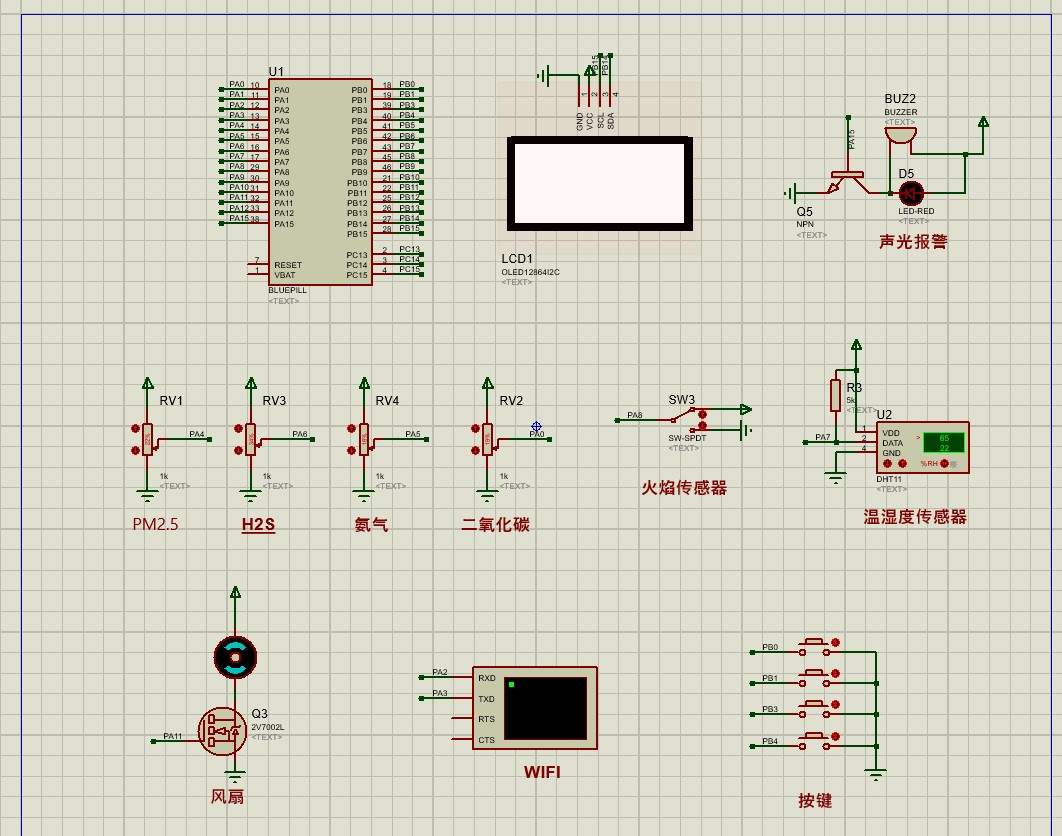Push the PB4 key button
Viewport: 1062px width, 836px height.
(814, 741)
